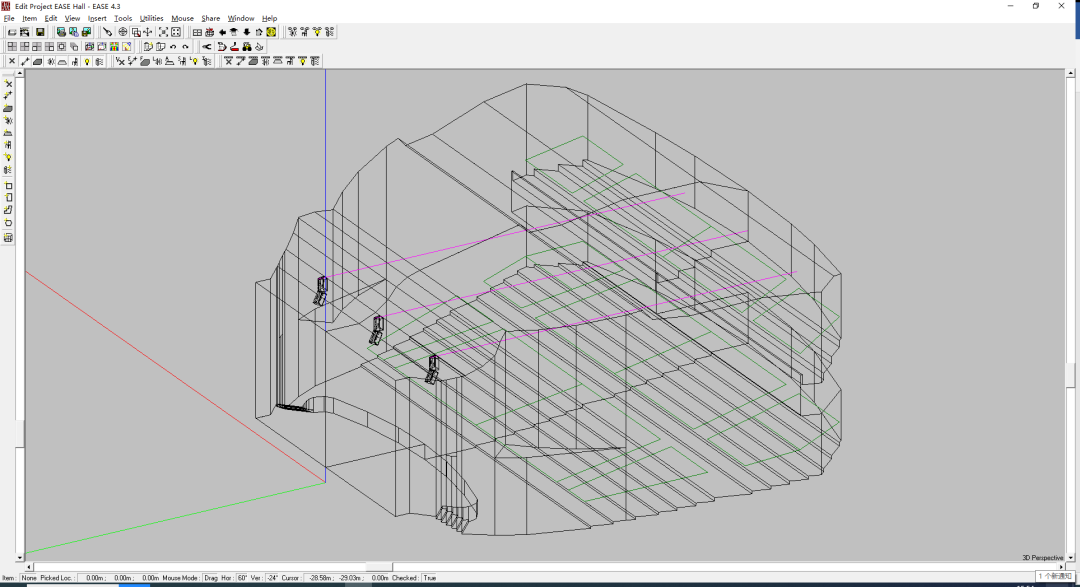Click the Checked 'True' status field
This screenshot has height=587, width=1080.
point(430,578)
